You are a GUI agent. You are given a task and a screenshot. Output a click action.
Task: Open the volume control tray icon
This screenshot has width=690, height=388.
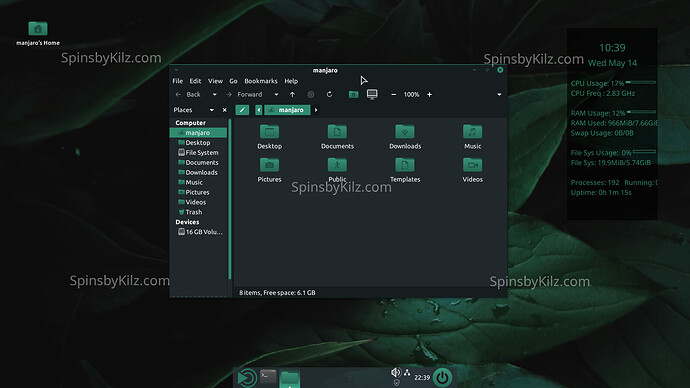[396, 373]
